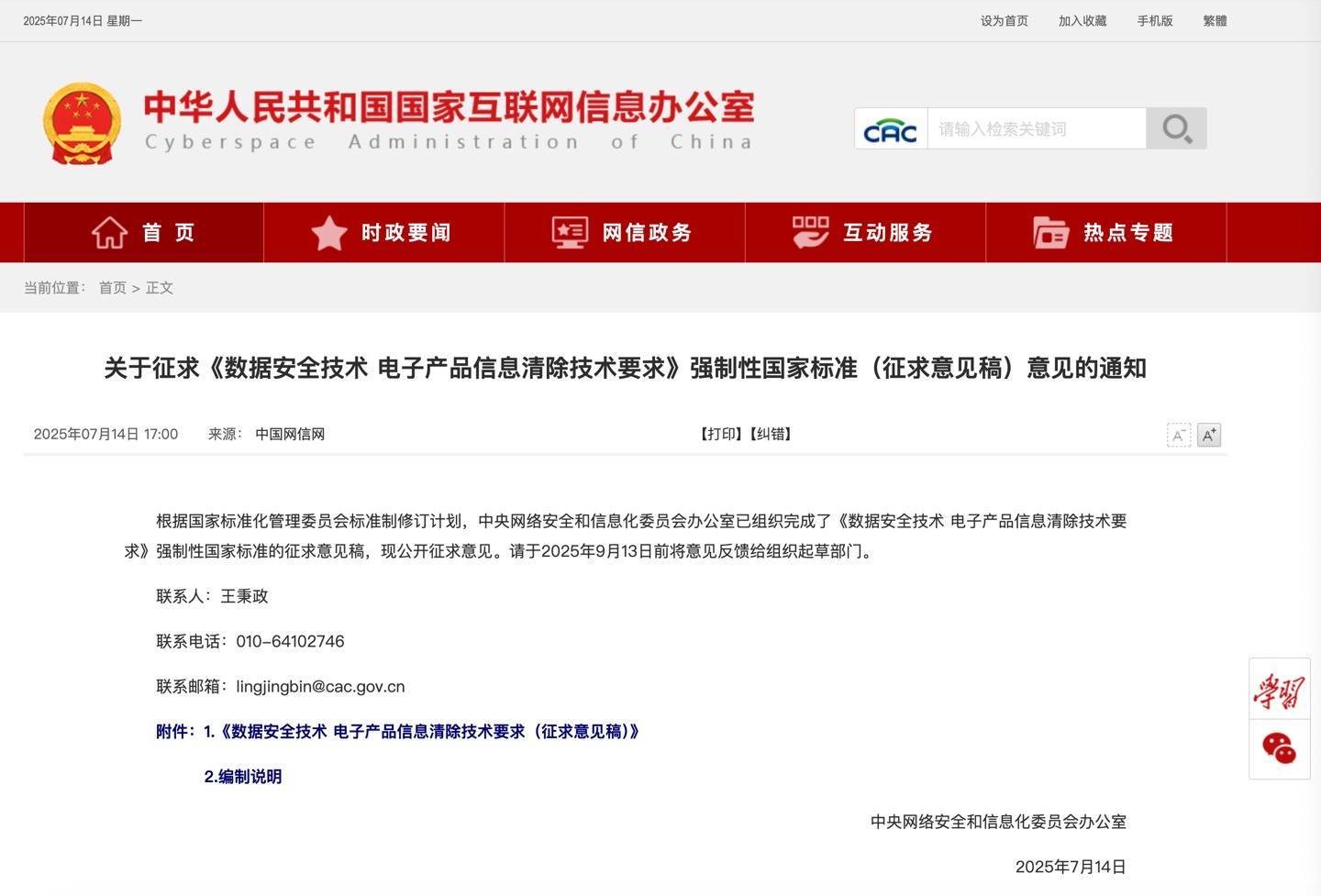Enlarge article text with the A+ button
1321x896 pixels.
click(1208, 434)
